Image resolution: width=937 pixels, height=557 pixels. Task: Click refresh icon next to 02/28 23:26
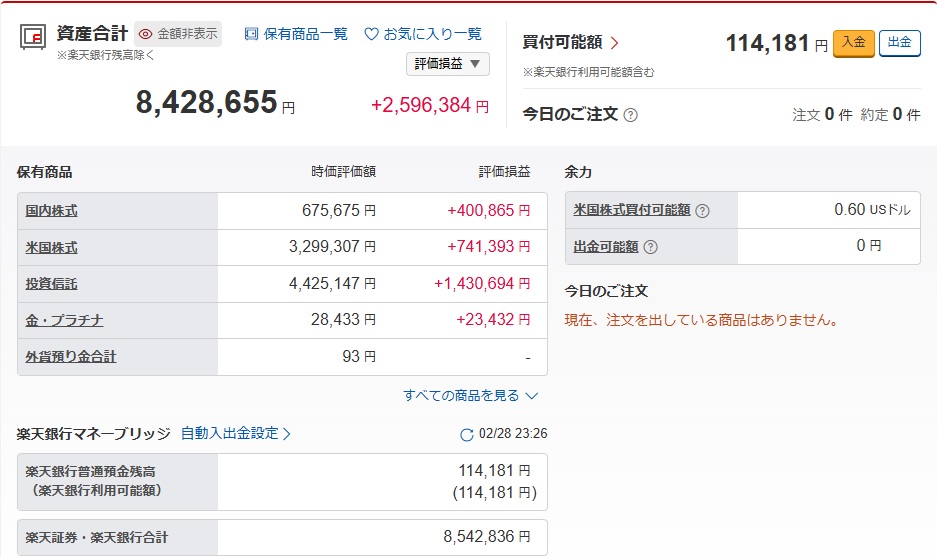(466, 435)
